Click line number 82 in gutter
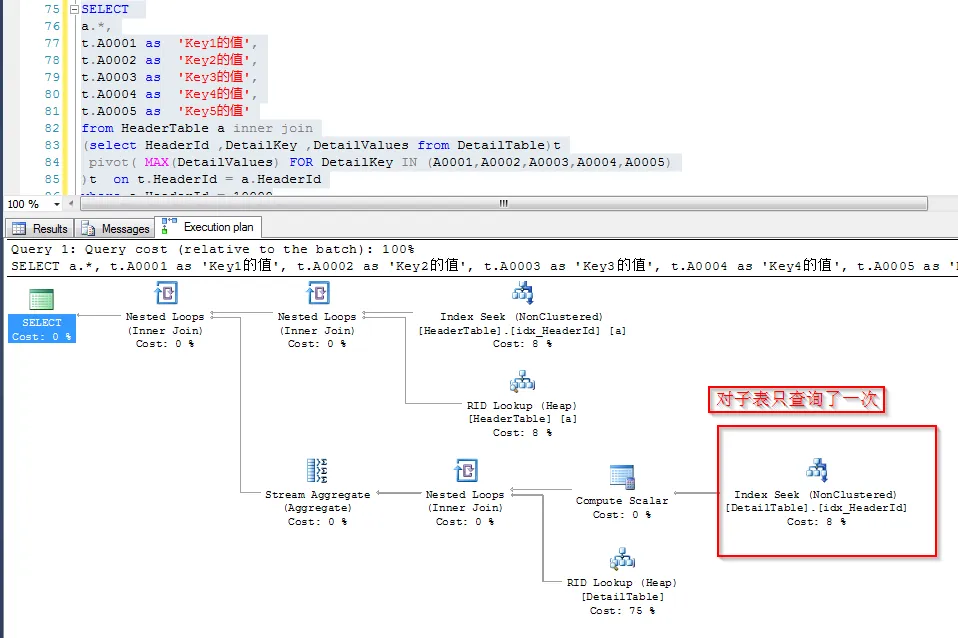The image size is (958, 638). pyautogui.click(x=52, y=128)
